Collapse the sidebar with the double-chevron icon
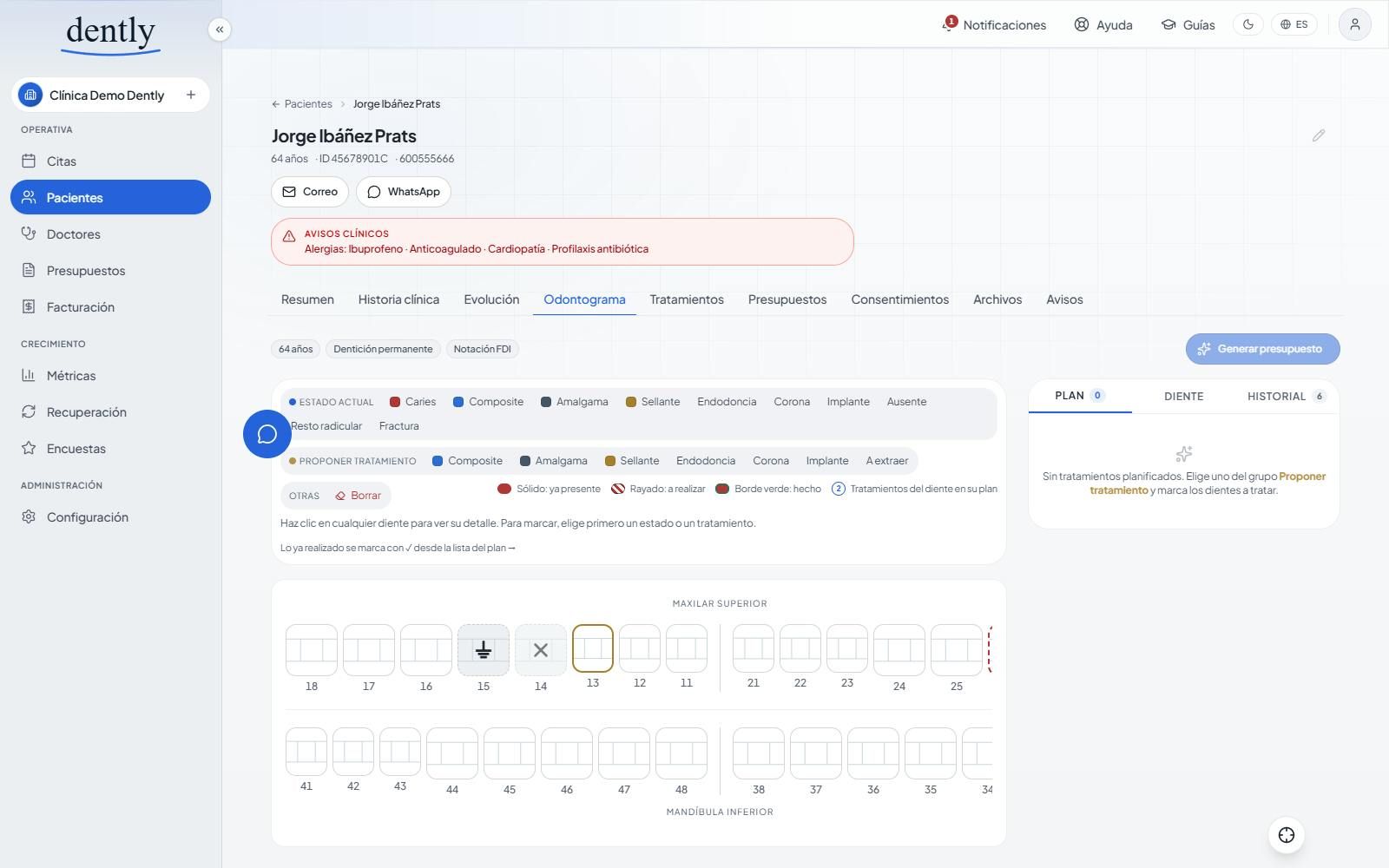This screenshot has height=868, width=1389. pos(220,30)
